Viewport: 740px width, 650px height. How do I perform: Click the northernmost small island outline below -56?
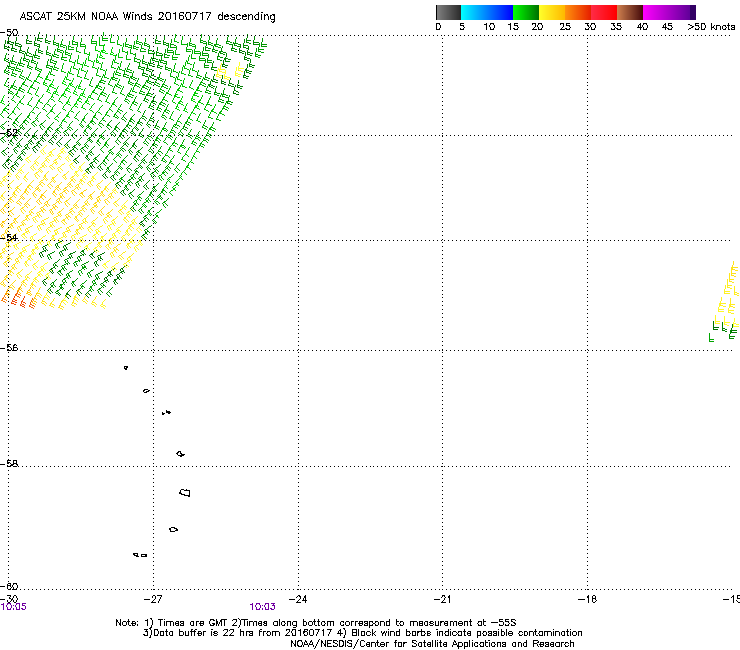pyautogui.click(x=126, y=367)
